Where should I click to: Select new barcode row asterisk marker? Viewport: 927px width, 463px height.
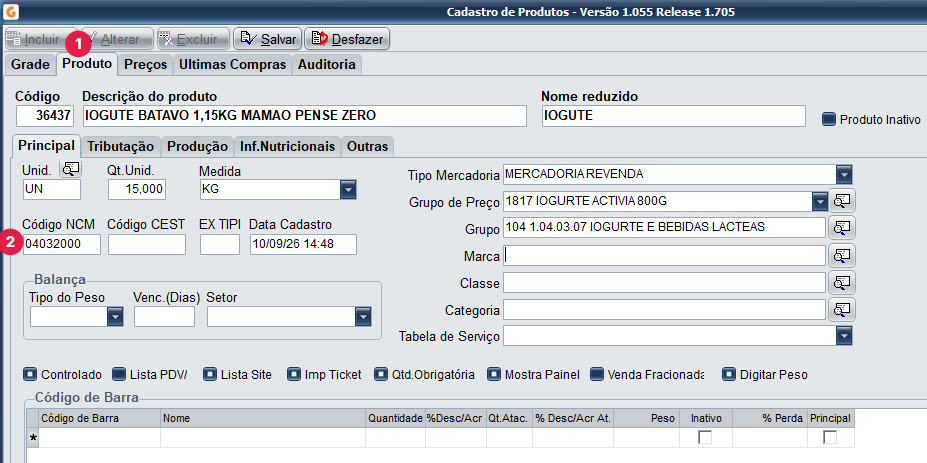tap(33, 438)
